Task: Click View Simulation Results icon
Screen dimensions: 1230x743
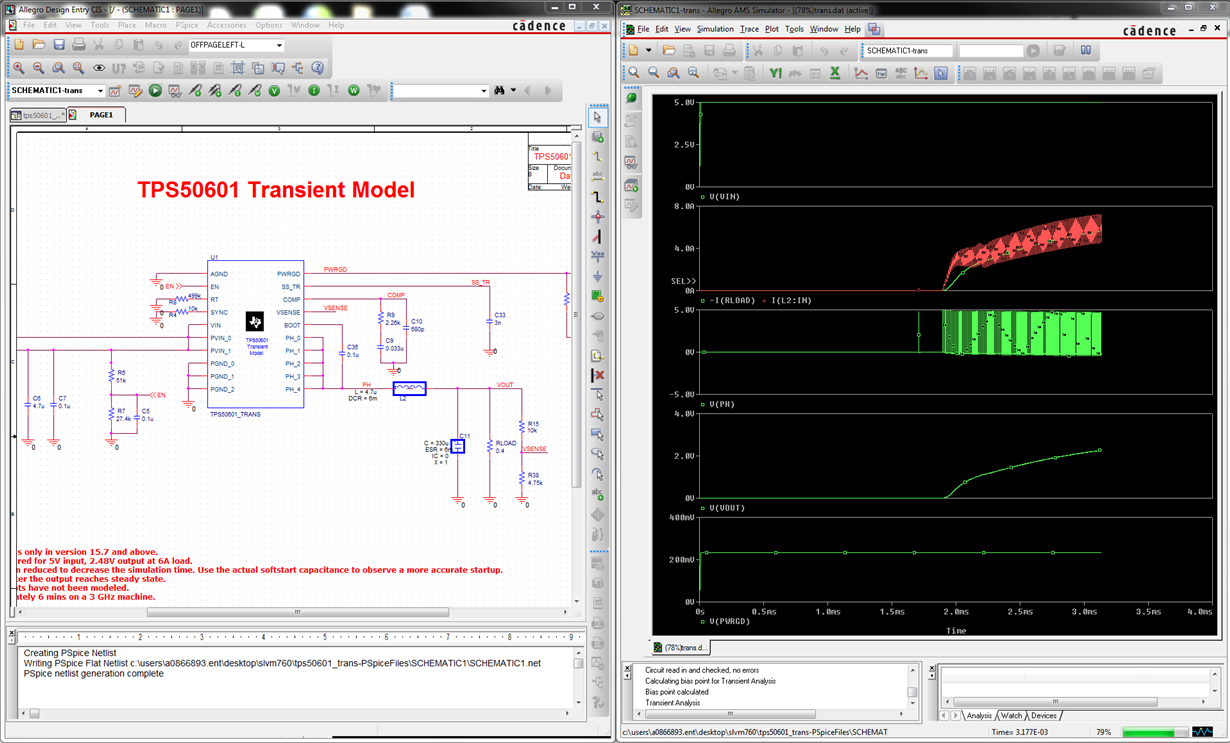Action: pos(175,91)
